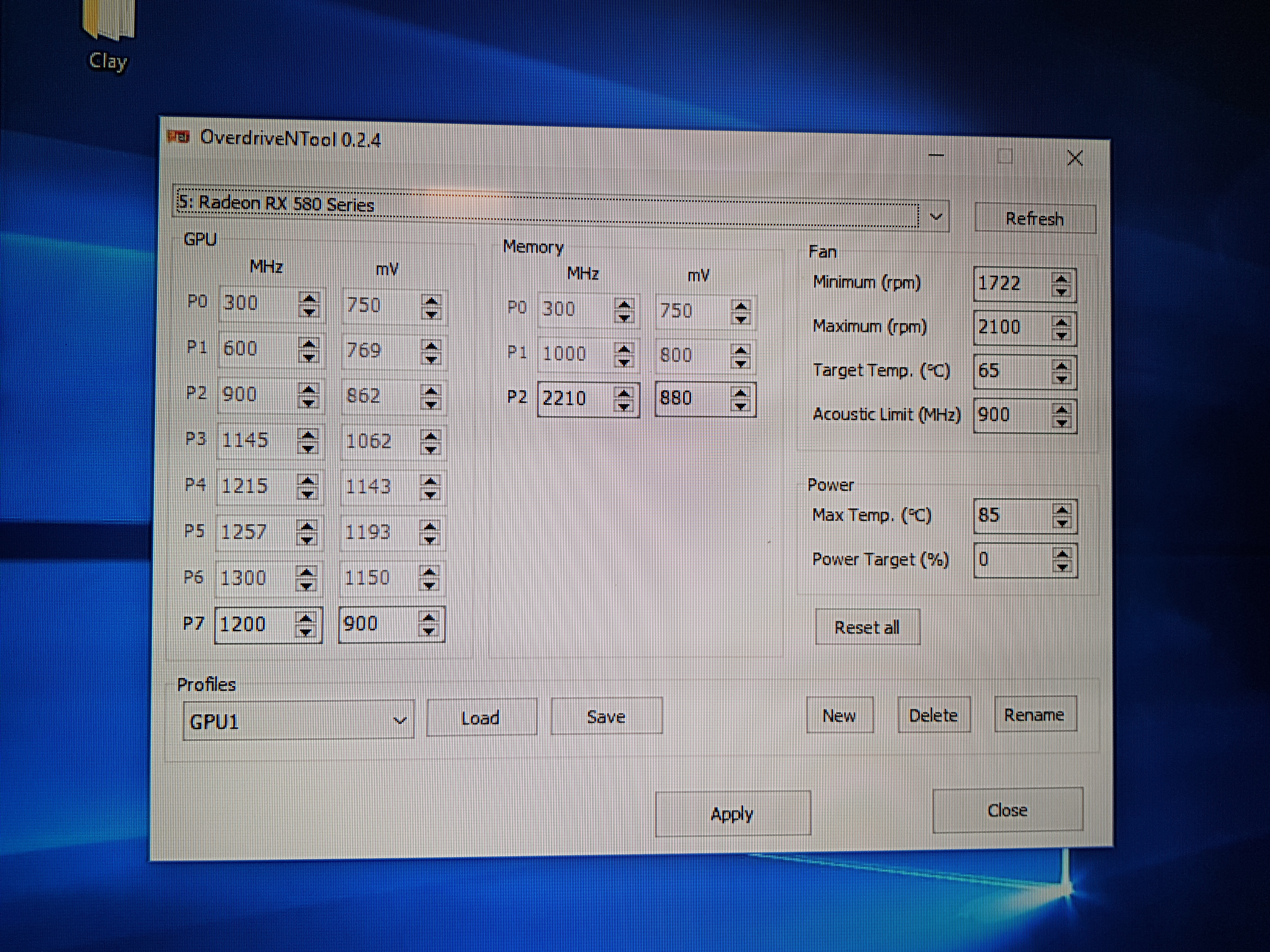The image size is (1270, 952).
Task: Close the OverdriveNTool window with X
Action: click(1075, 158)
